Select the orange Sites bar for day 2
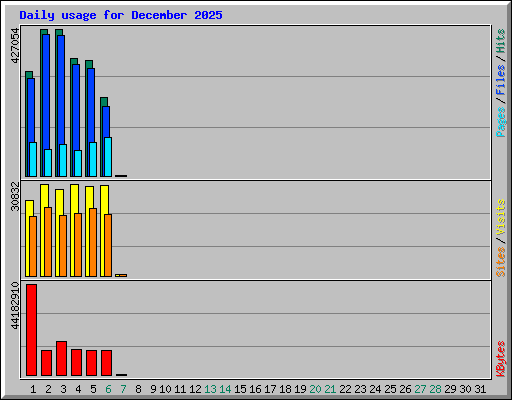Image resolution: width=512 pixels, height=400 pixels. pos(48,242)
